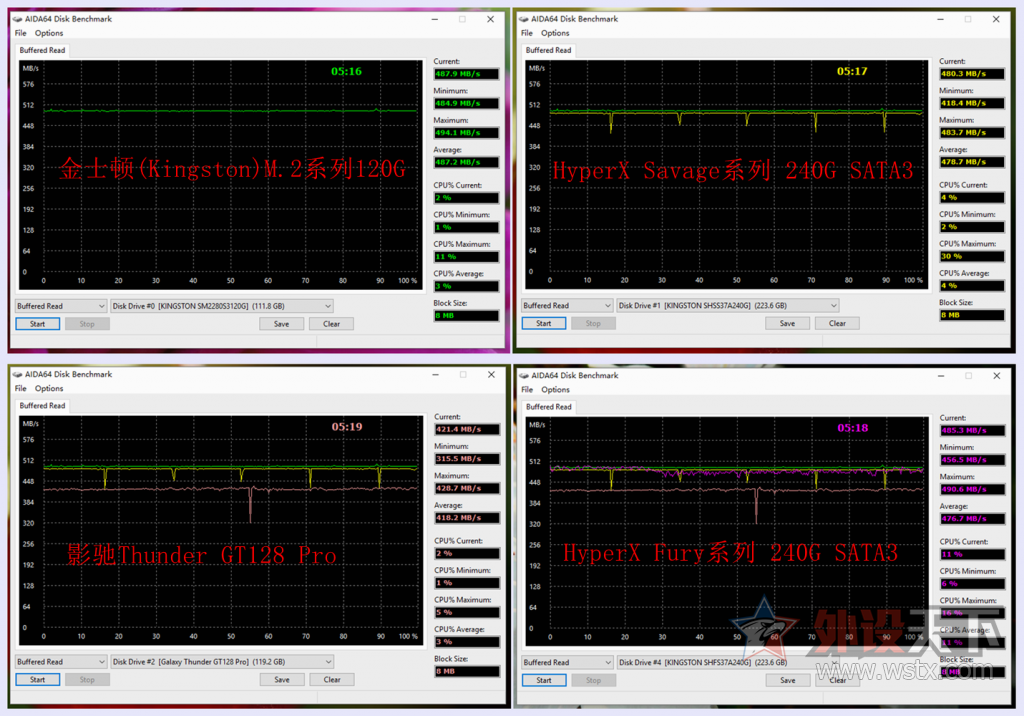Clear graph in Galaxy Thunder window
Screen dimensions: 1024x716
pos(332,679)
